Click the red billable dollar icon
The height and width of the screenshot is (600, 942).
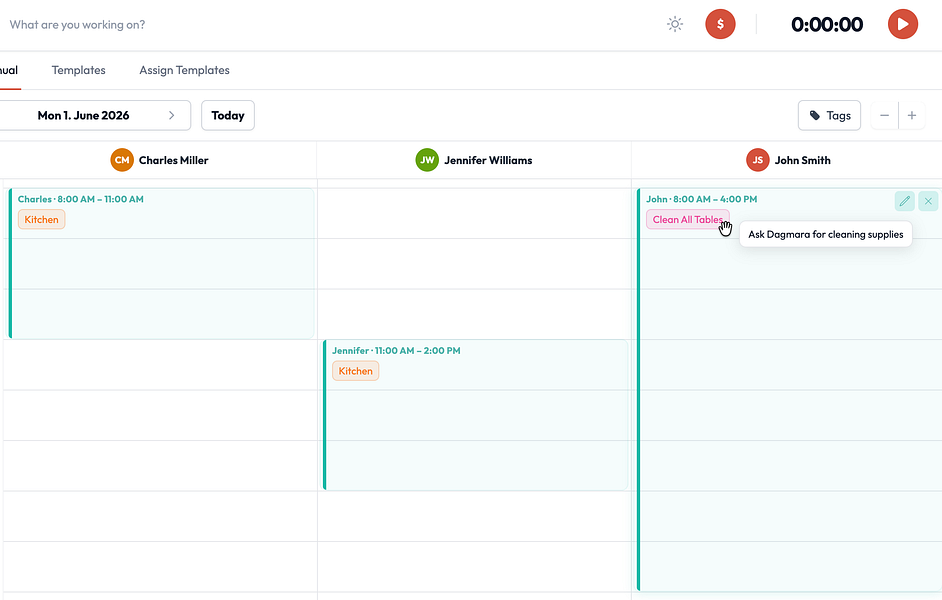point(720,25)
